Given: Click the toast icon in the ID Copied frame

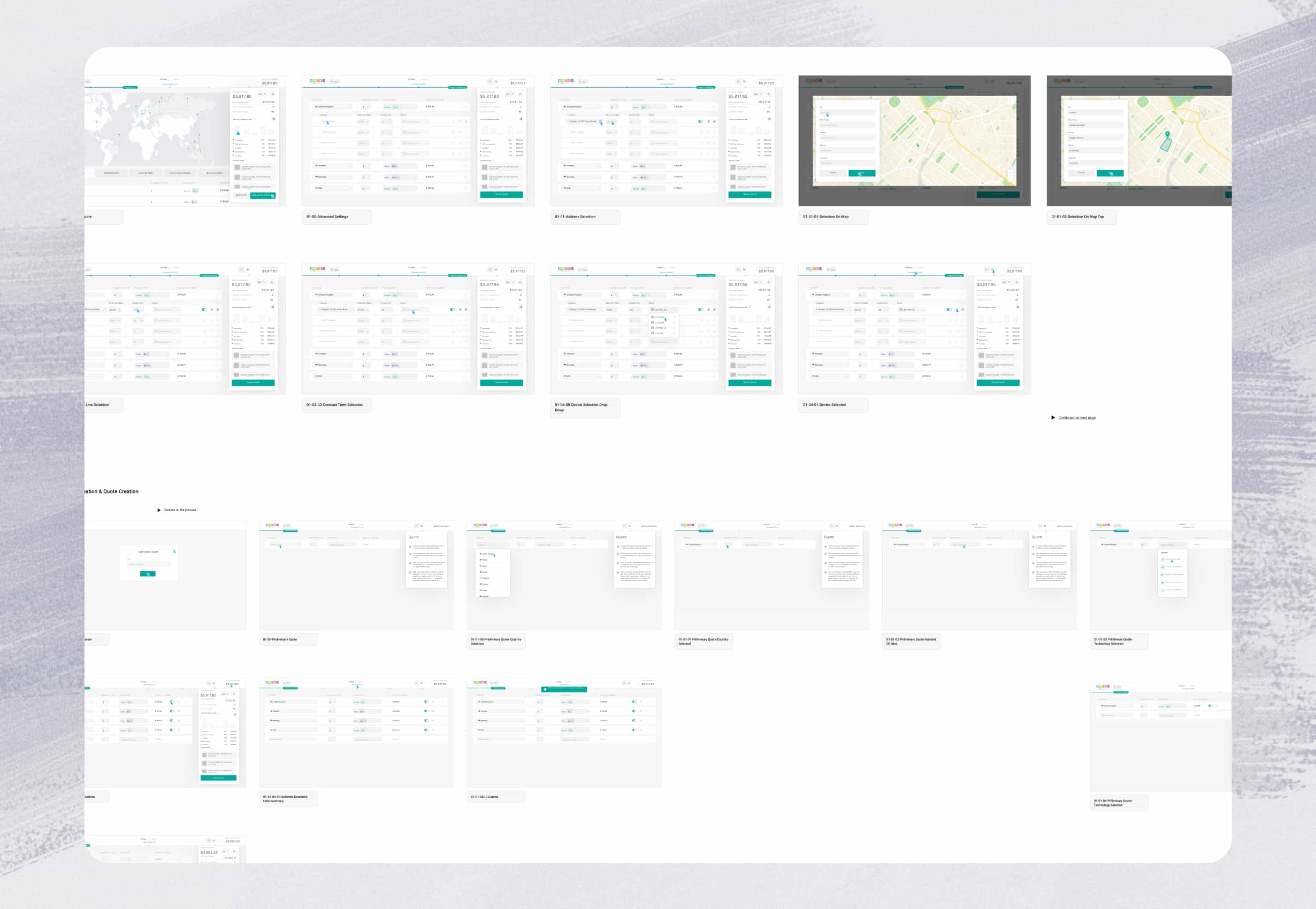Looking at the screenshot, I should [545, 689].
